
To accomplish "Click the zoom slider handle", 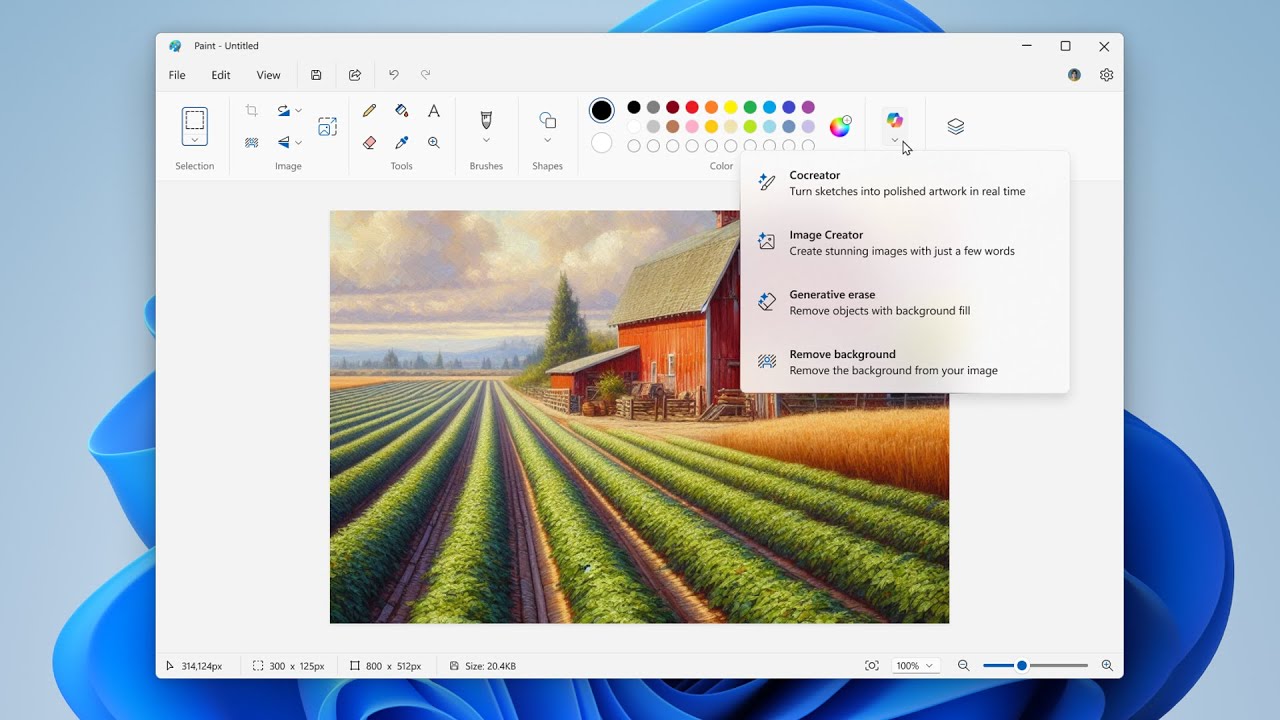I will [1022, 666].
